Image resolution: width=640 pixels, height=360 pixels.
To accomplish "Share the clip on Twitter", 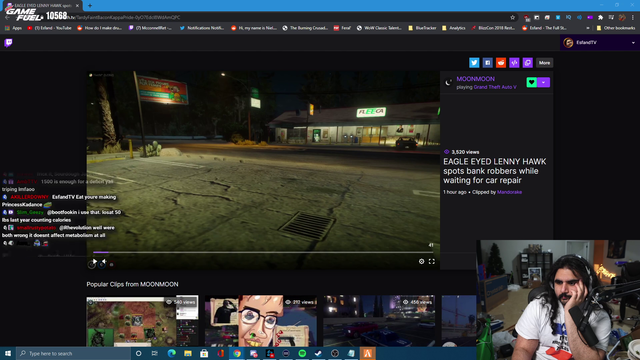I will [x=474, y=63].
